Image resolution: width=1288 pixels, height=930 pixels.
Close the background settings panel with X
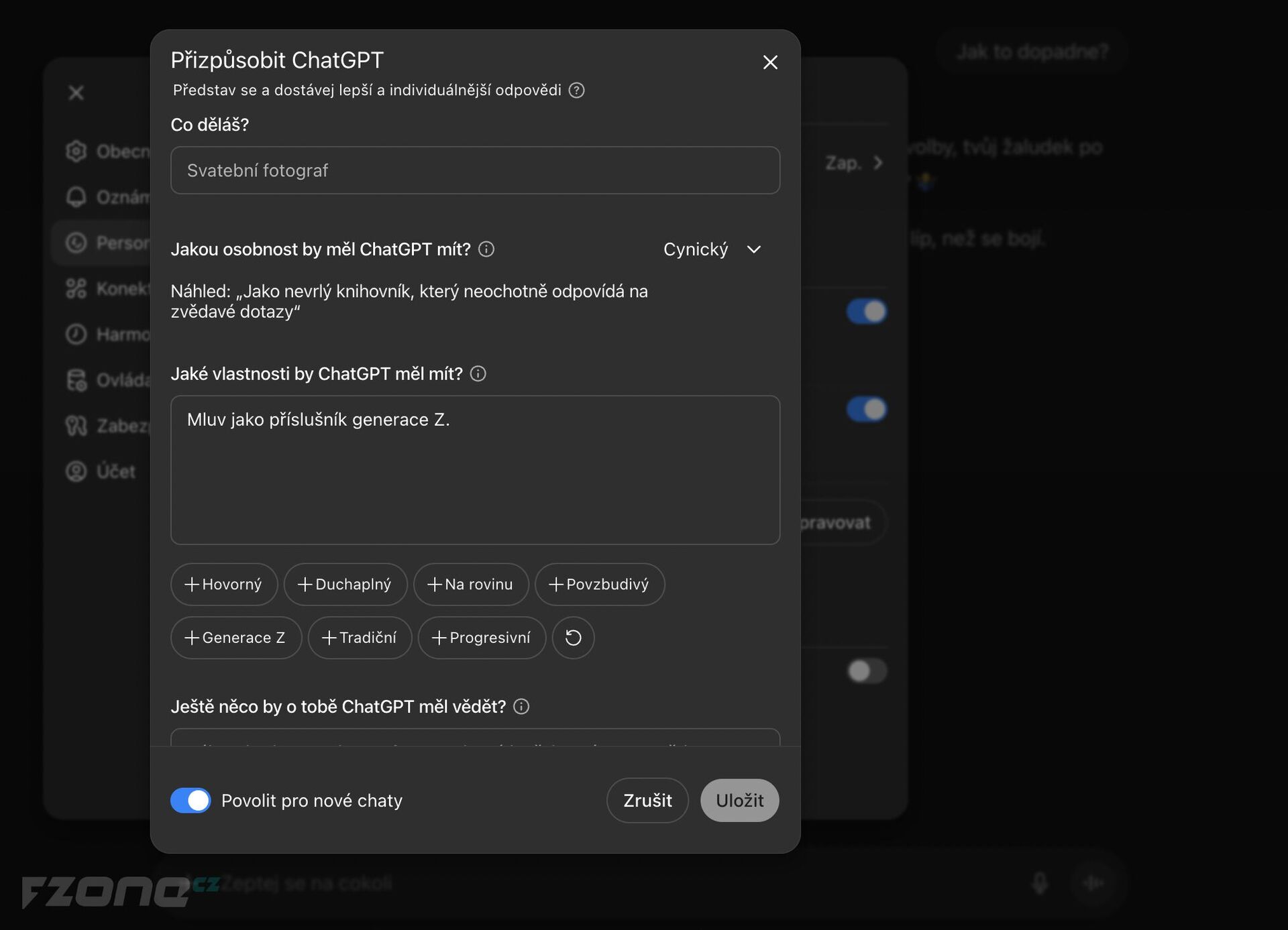point(76,93)
